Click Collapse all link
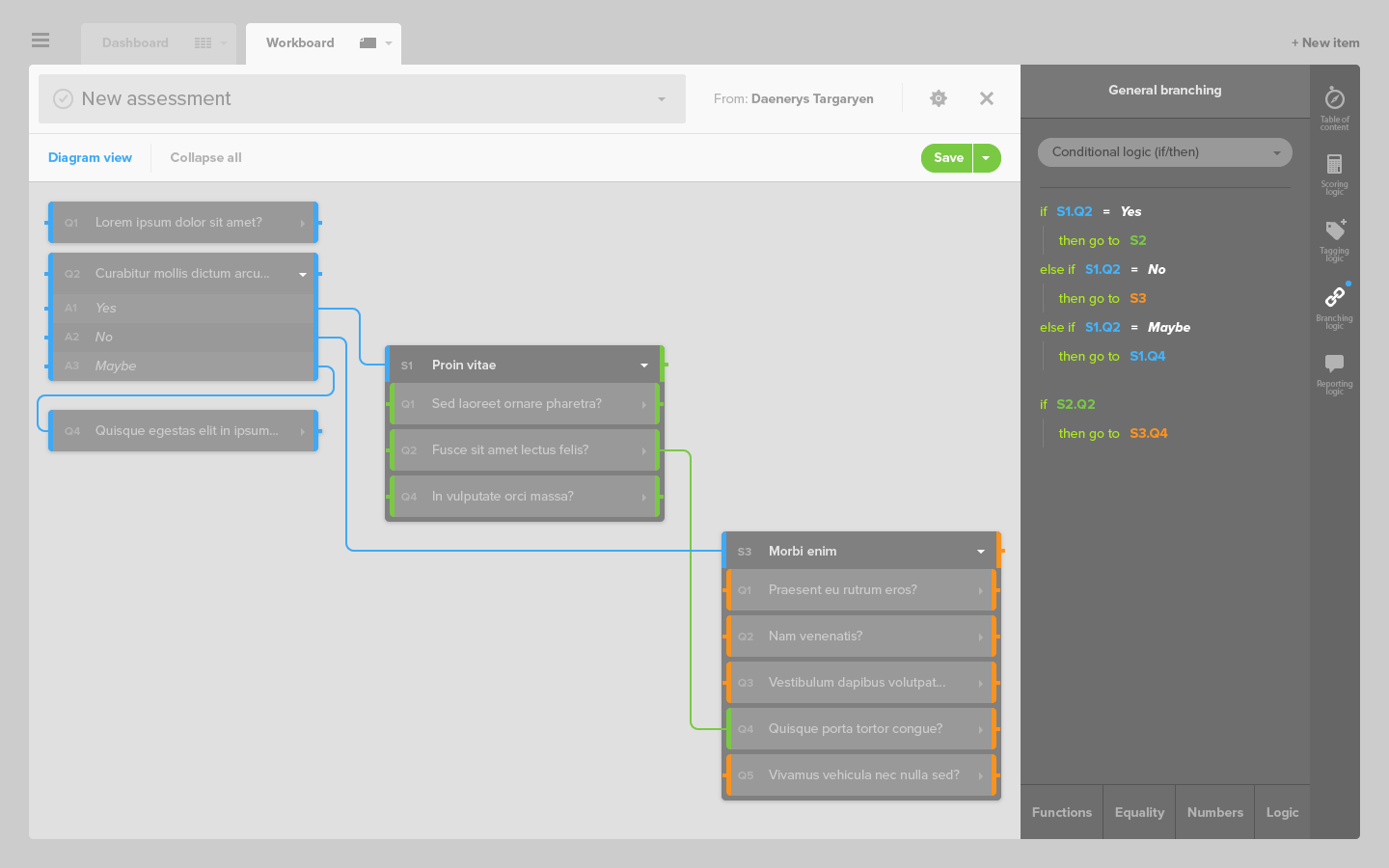The height and width of the screenshot is (868, 1389). pyautogui.click(x=205, y=158)
